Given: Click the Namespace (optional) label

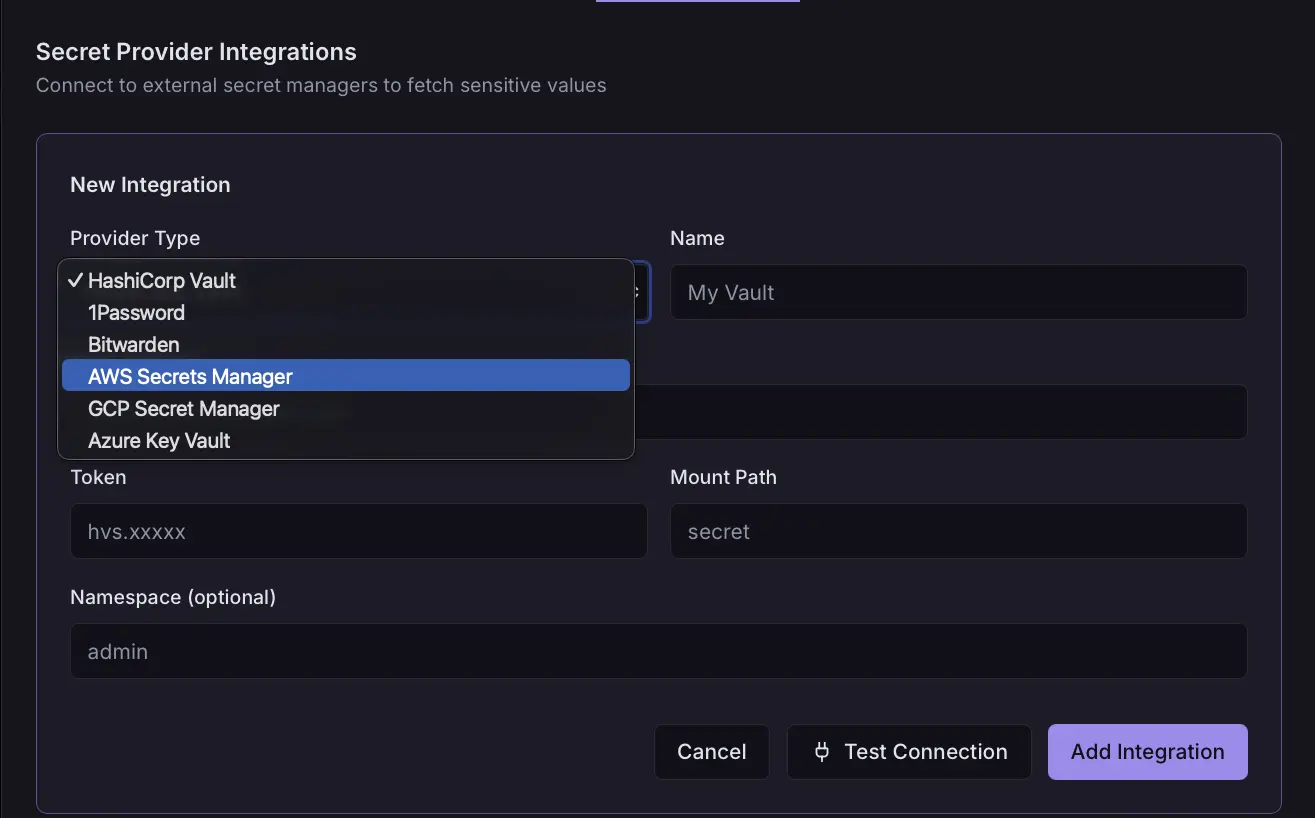Looking at the screenshot, I should click(173, 597).
